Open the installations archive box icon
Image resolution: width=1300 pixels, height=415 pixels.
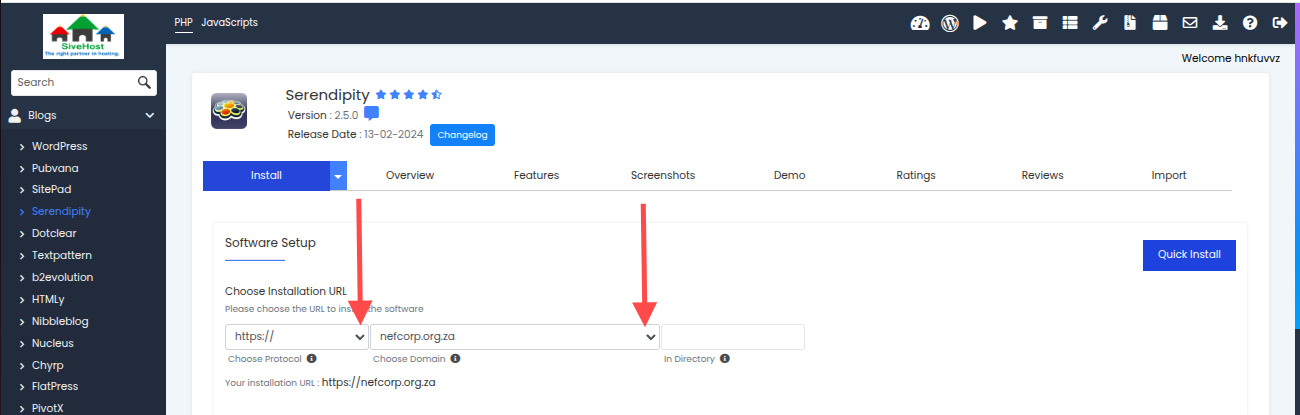tap(1040, 22)
